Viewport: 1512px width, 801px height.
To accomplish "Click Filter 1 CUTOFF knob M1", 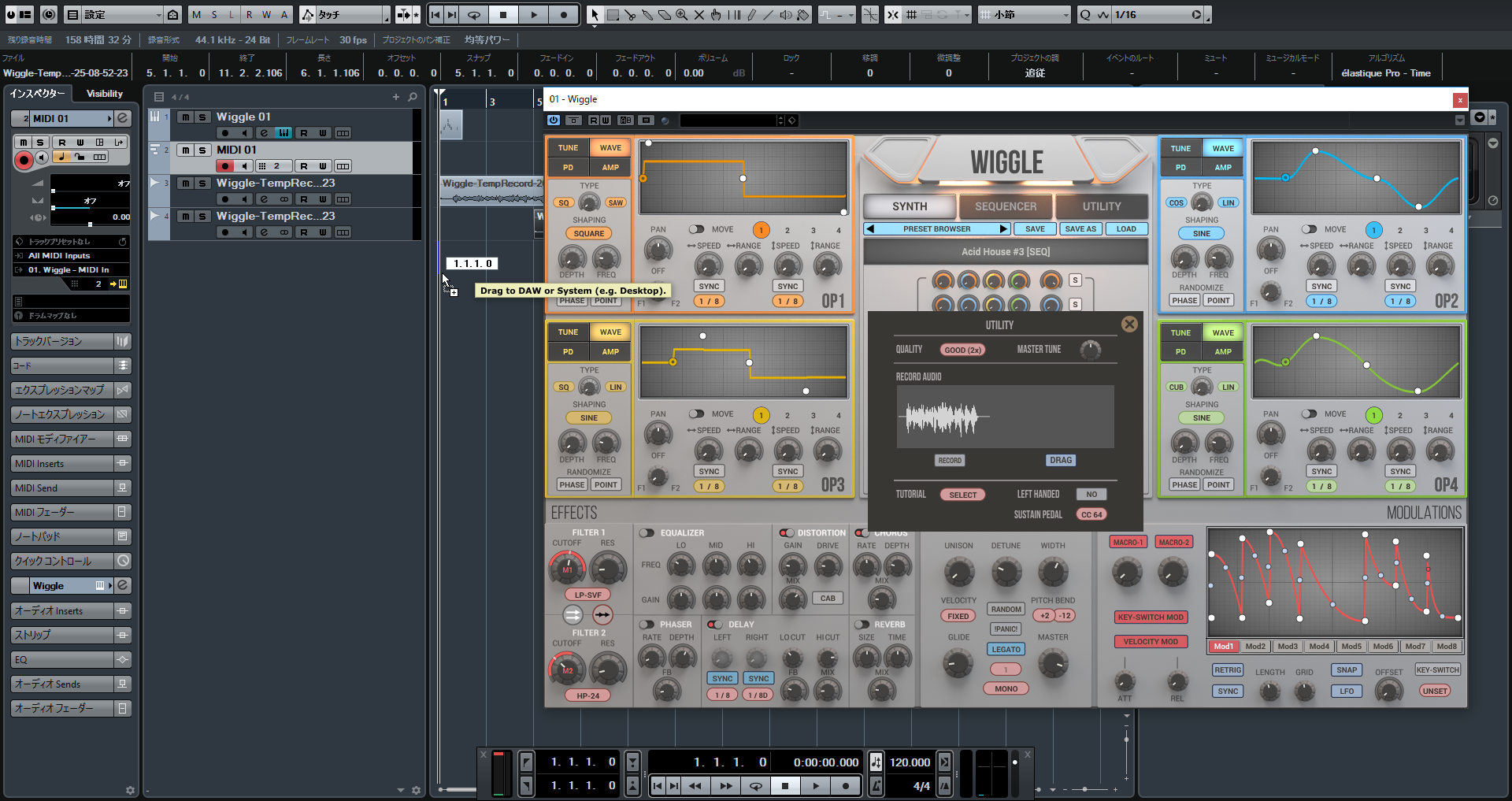I will click(567, 569).
